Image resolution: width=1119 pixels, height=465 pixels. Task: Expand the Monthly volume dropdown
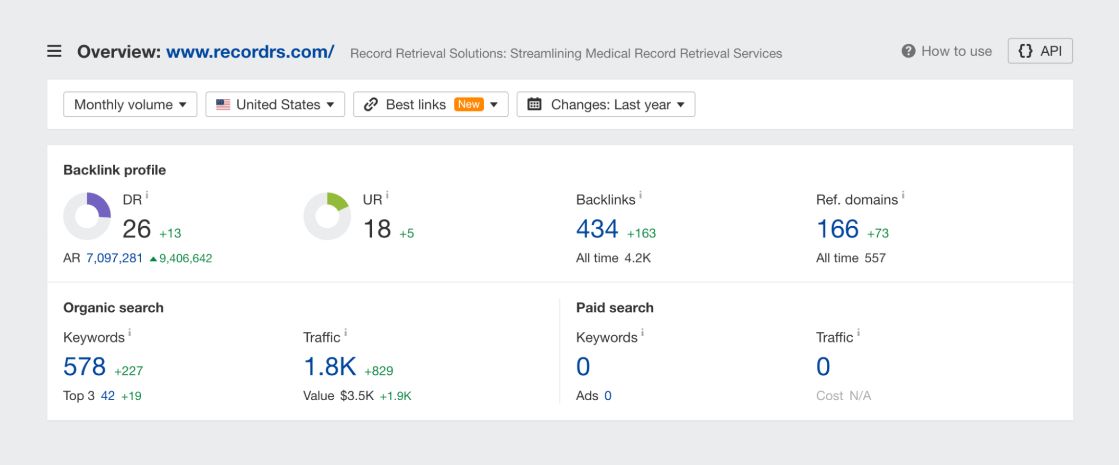point(130,104)
